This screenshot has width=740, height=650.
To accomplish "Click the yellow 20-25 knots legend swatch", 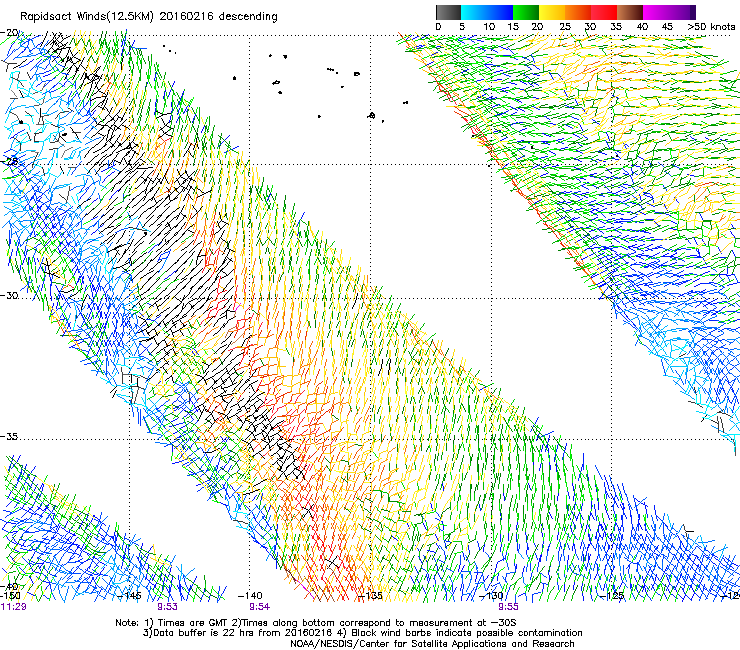I will pyautogui.click(x=551, y=12).
